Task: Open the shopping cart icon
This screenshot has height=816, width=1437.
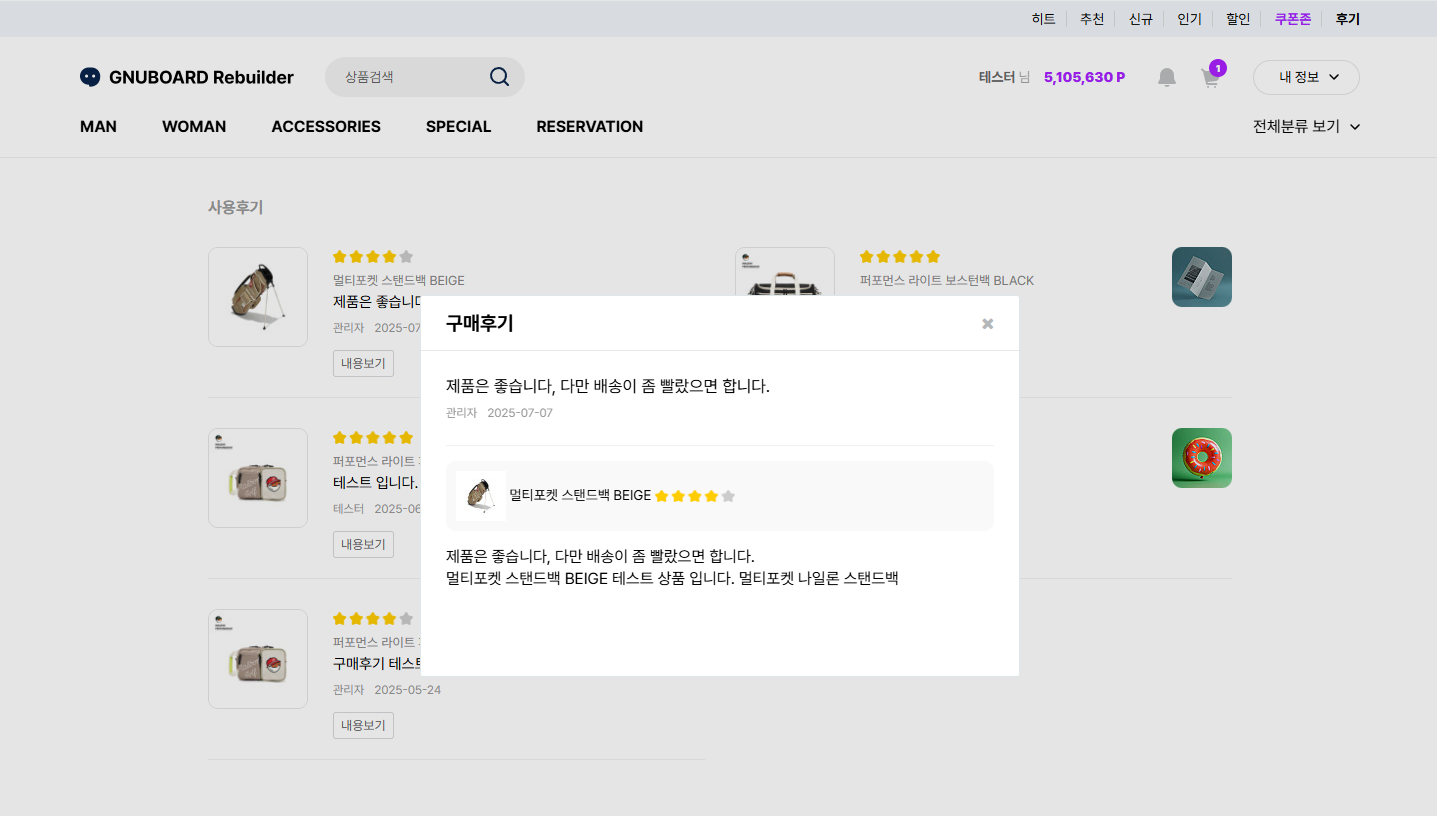Action: [x=1210, y=79]
